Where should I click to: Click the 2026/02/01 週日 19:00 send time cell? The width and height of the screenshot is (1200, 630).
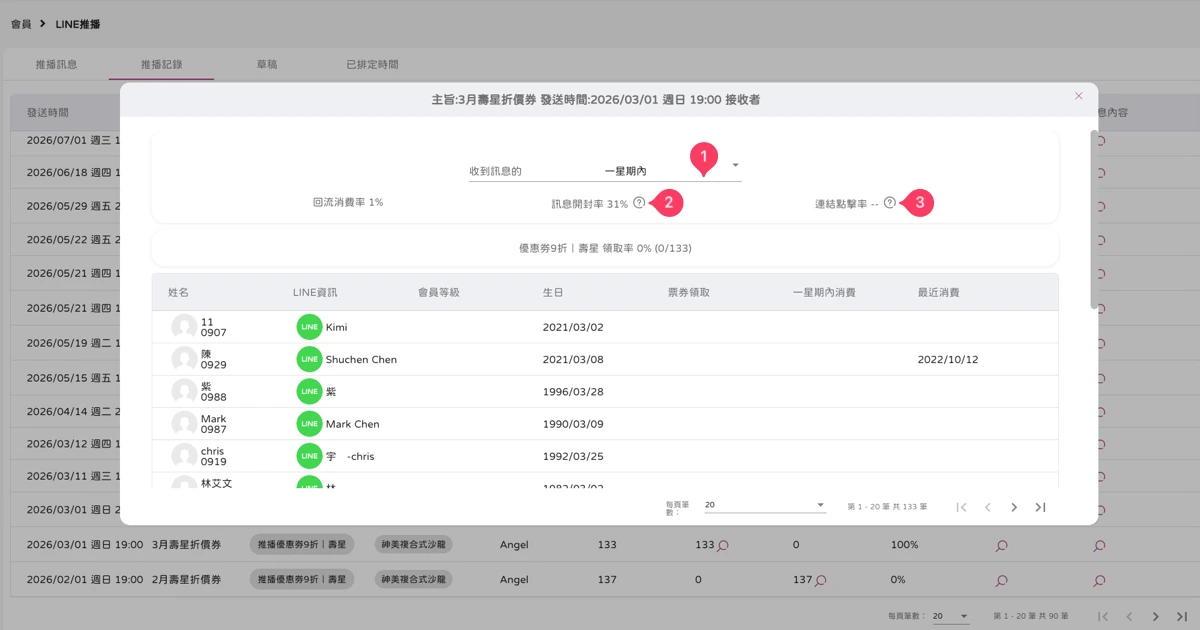(x=85, y=579)
